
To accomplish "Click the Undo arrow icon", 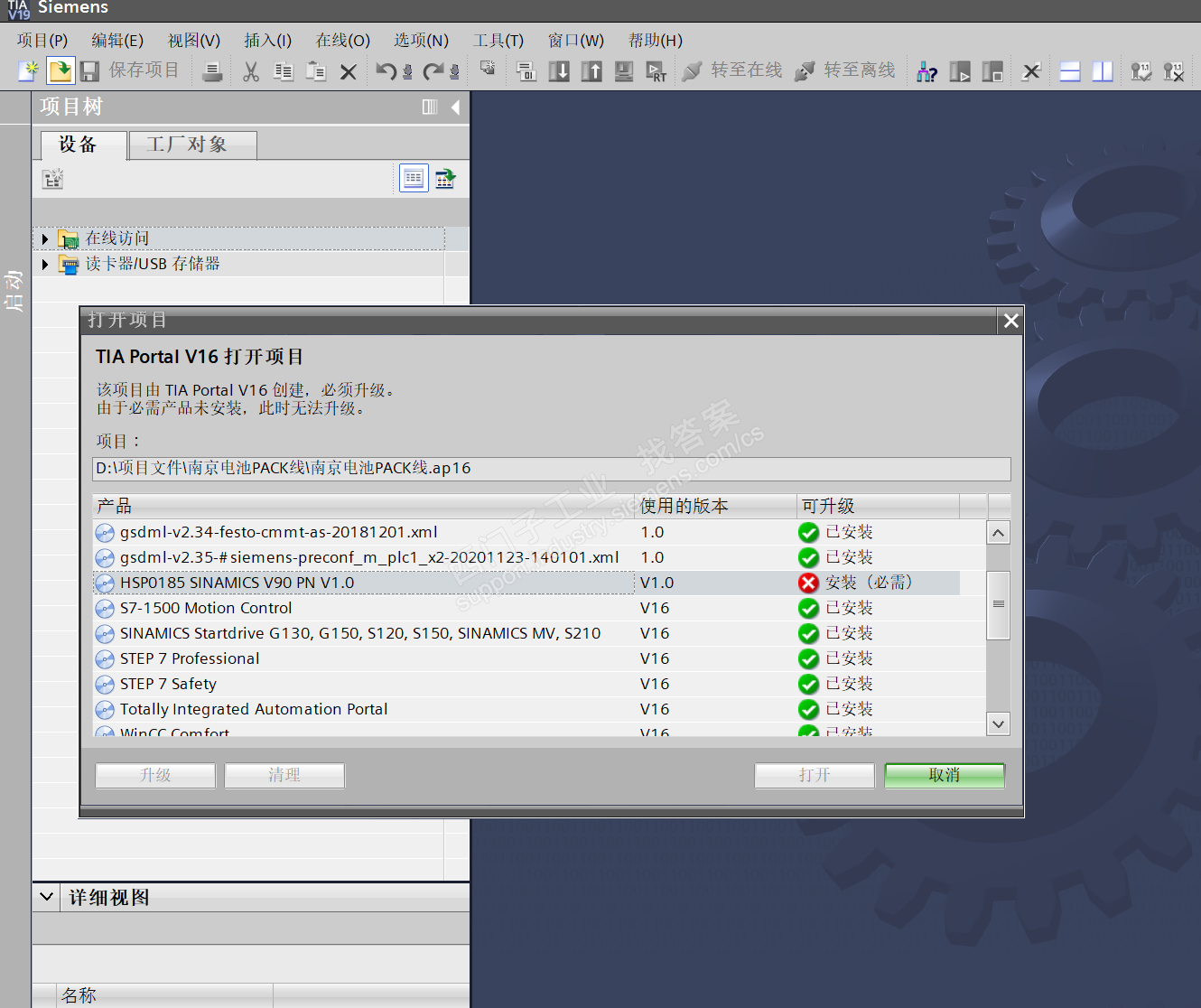I will point(386,71).
